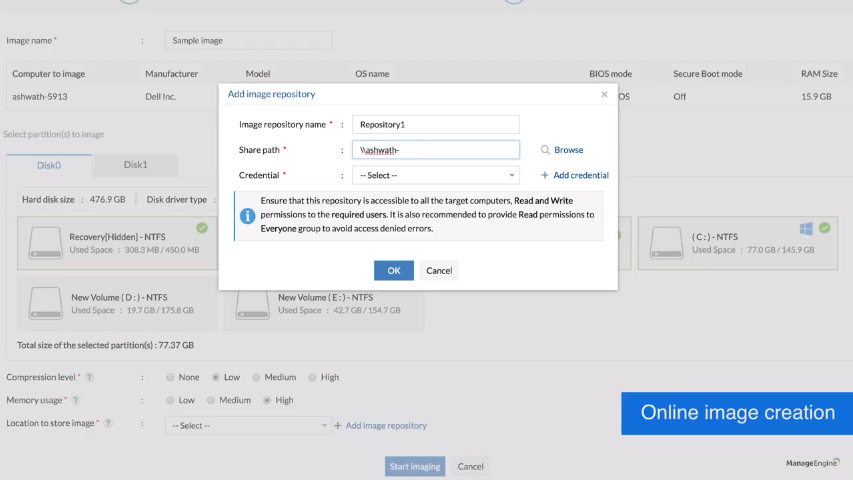
Task: Click the C: drive disk icon
Action: [666, 242]
